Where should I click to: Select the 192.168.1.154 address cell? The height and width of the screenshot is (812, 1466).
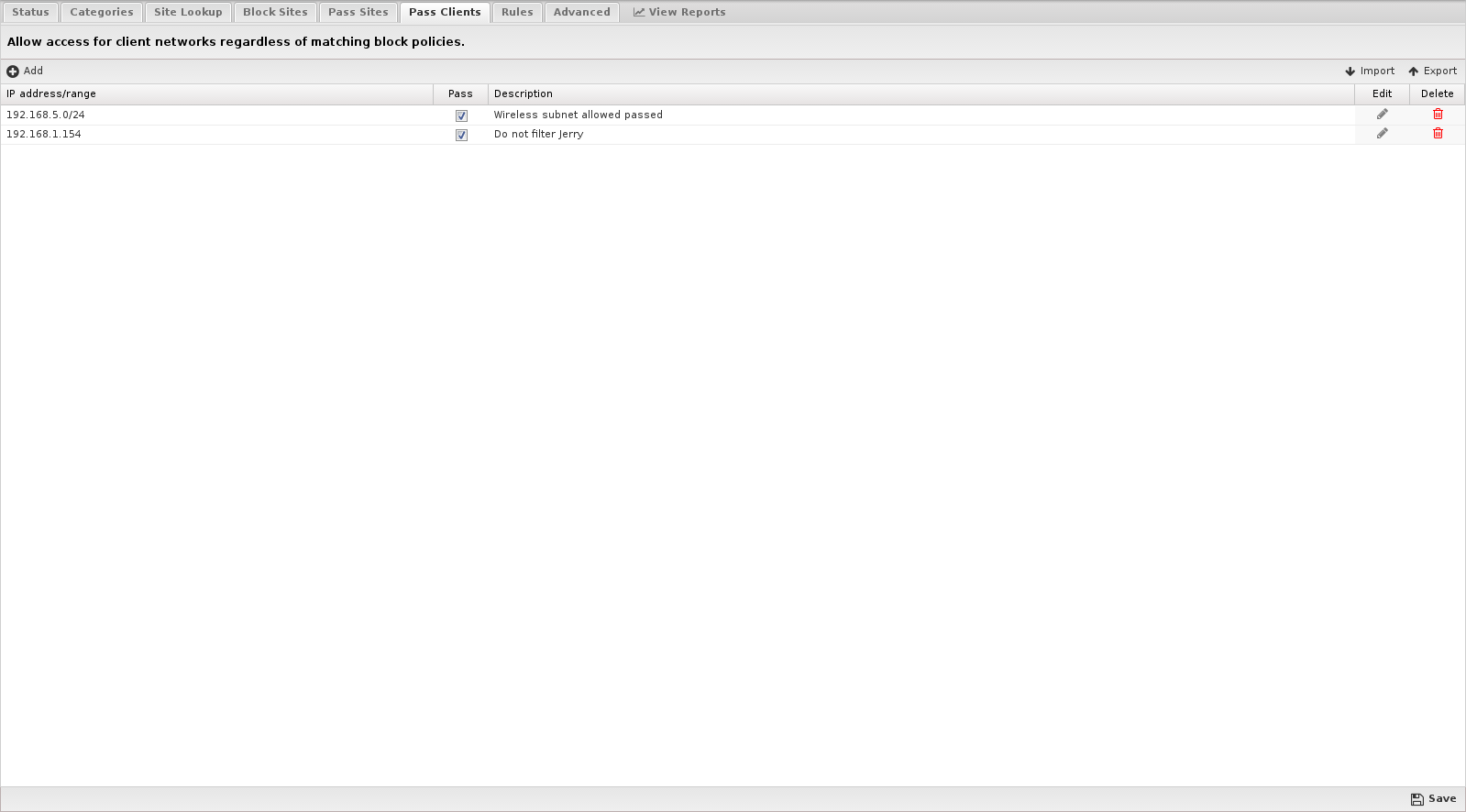point(216,135)
